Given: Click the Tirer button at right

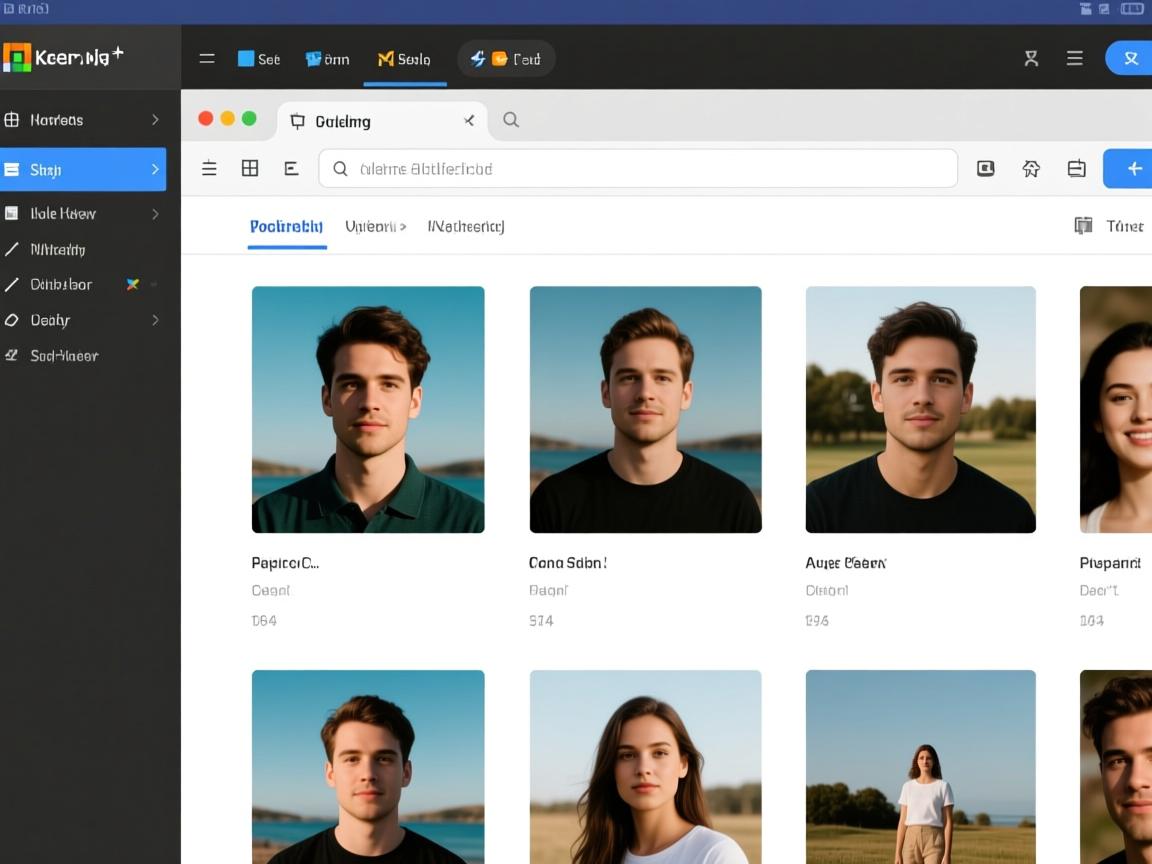Looking at the screenshot, I should [1109, 226].
